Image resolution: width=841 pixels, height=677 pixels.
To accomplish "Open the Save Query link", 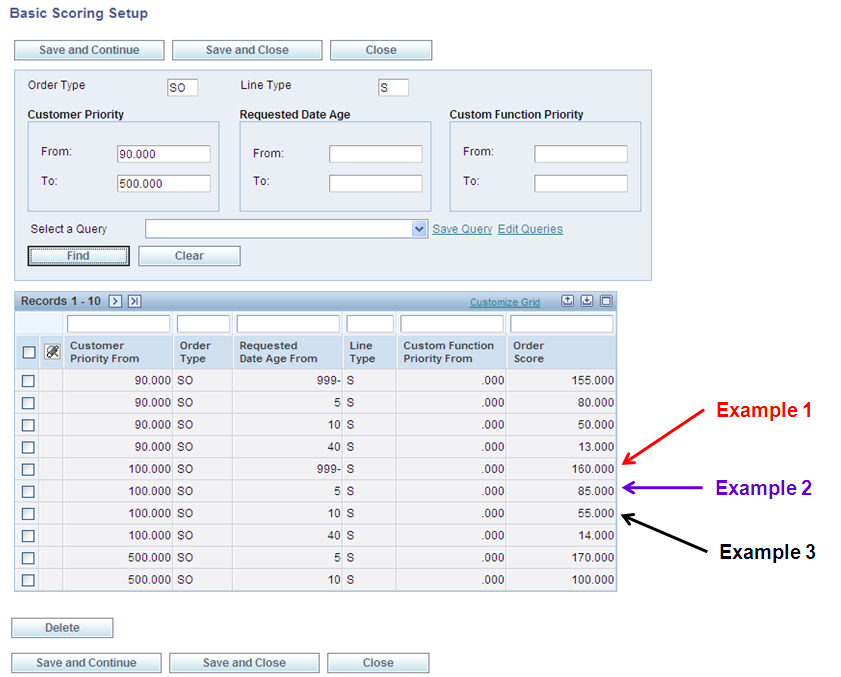I will pos(462,229).
